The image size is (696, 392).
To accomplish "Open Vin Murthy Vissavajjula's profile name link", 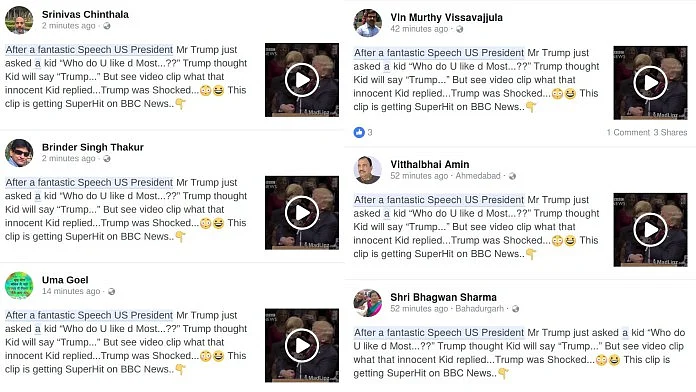I will tap(447, 17).
